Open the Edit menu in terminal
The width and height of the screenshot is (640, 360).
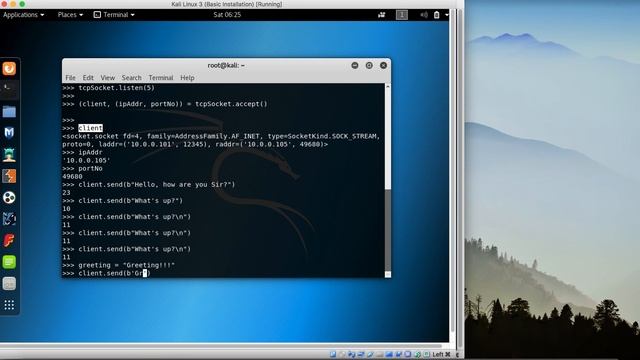click(x=88, y=78)
